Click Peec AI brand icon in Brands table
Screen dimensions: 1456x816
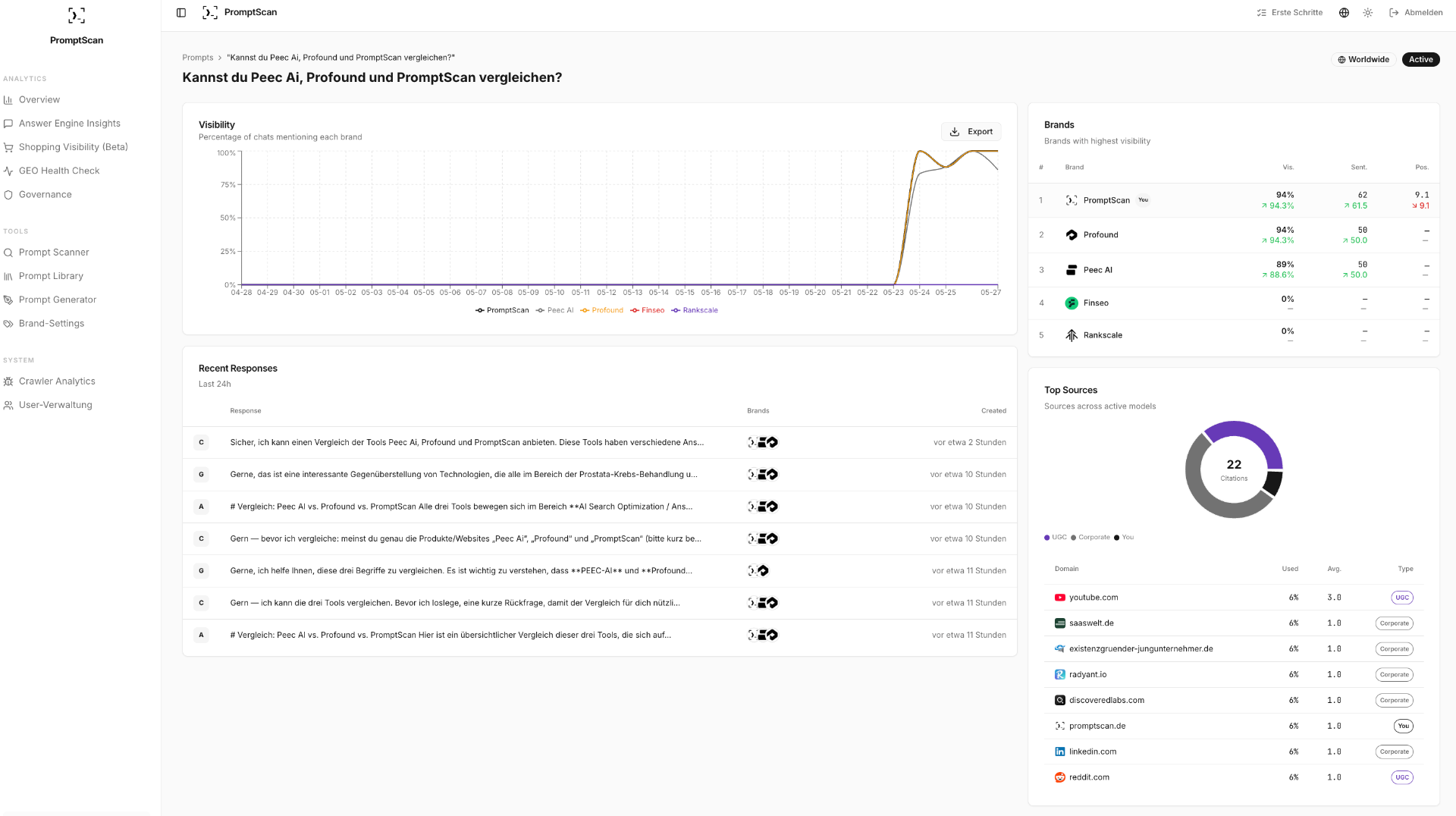coord(1072,270)
